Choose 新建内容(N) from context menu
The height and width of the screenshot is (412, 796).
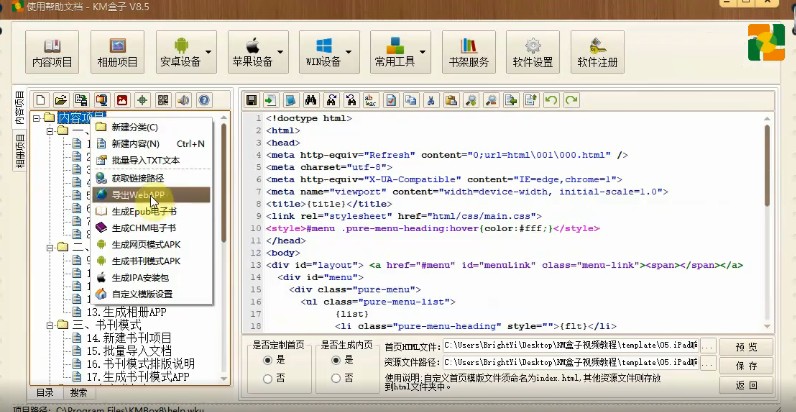(151, 144)
